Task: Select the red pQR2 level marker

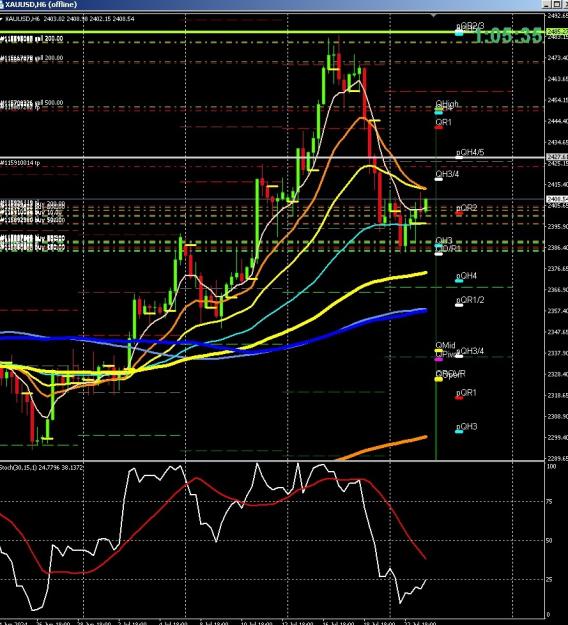Action: 459,214
